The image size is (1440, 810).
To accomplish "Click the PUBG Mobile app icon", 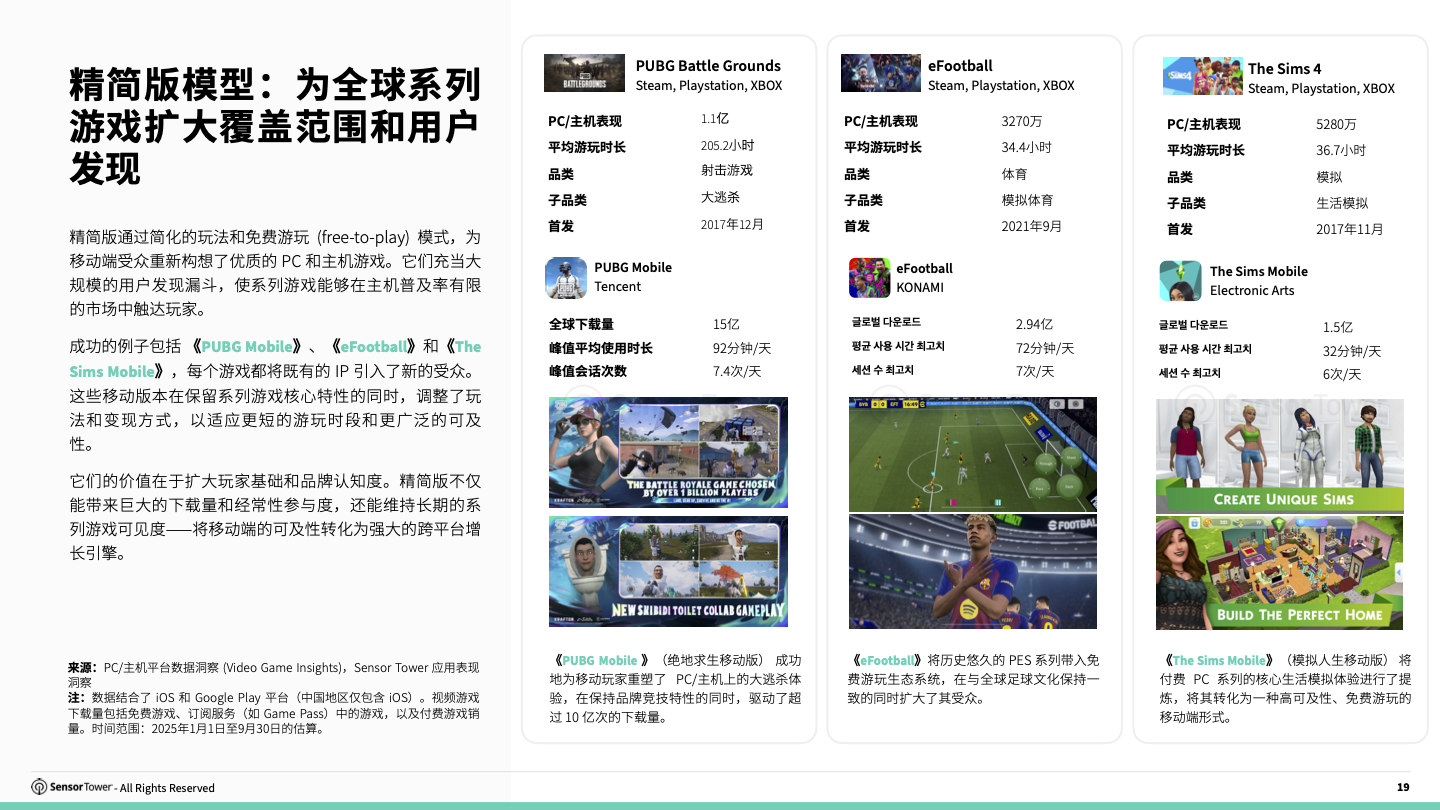I will tap(566, 278).
